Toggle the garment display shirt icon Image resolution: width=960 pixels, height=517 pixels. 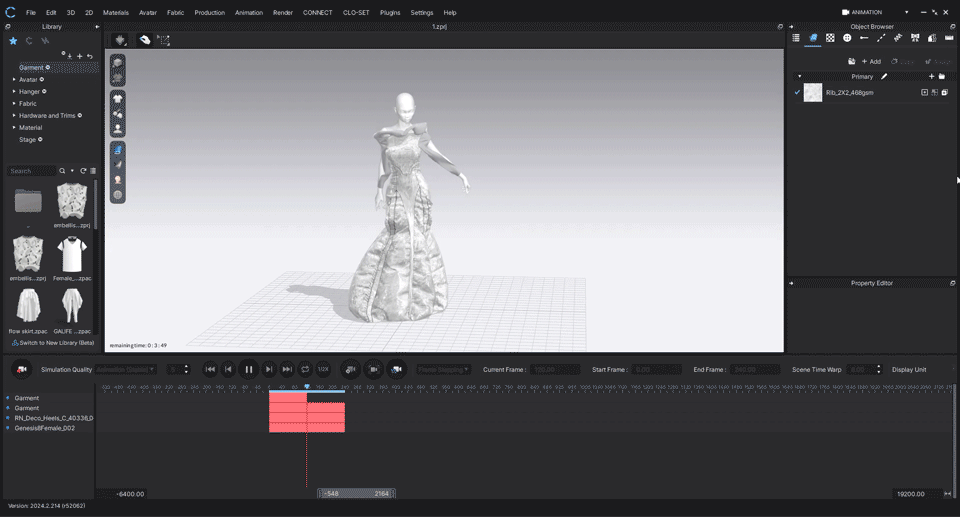118,99
